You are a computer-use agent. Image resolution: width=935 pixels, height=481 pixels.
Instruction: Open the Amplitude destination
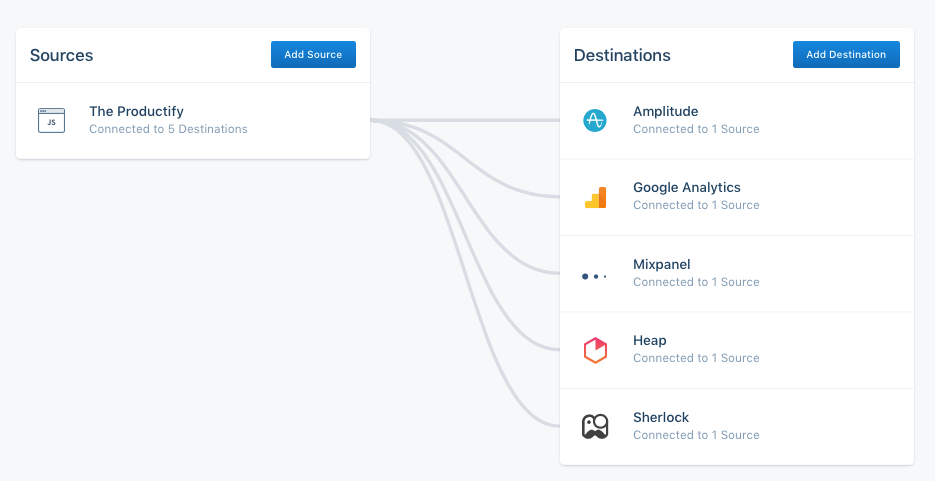pyautogui.click(x=665, y=112)
